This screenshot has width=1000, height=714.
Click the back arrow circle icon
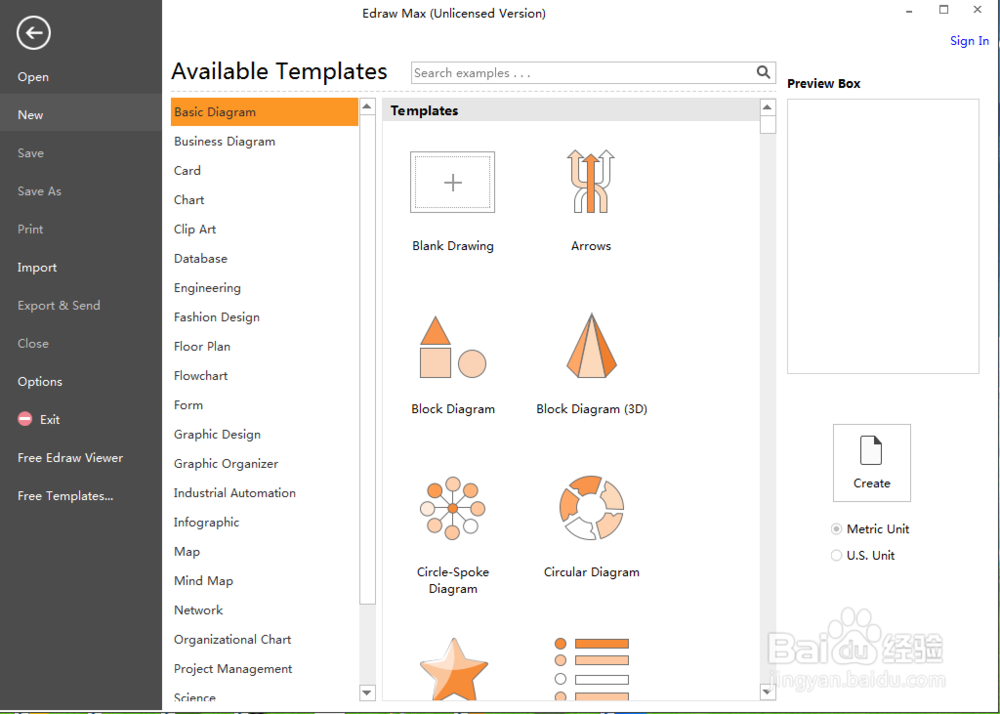tap(34, 33)
